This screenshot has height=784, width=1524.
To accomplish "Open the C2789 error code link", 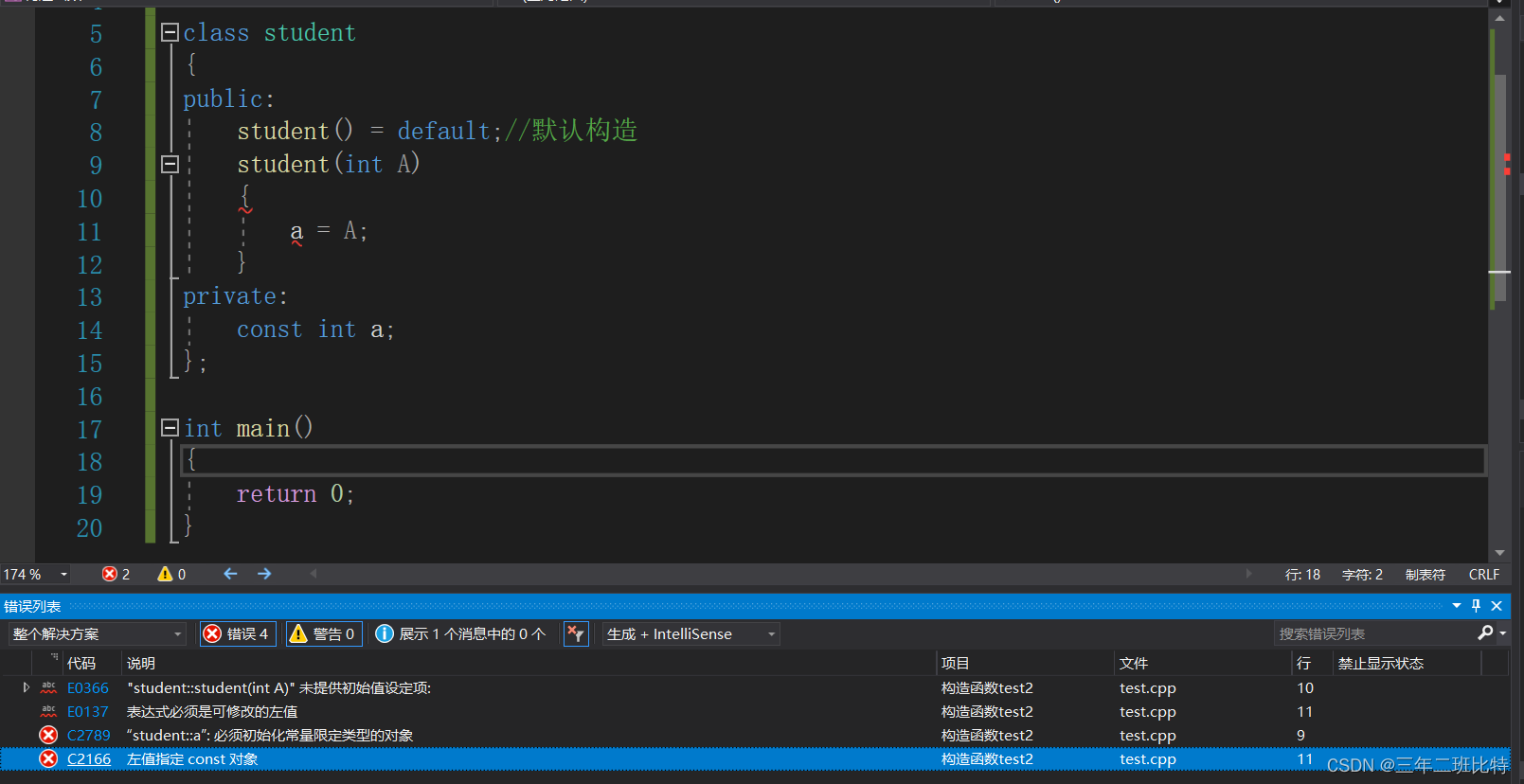I will [x=88, y=736].
